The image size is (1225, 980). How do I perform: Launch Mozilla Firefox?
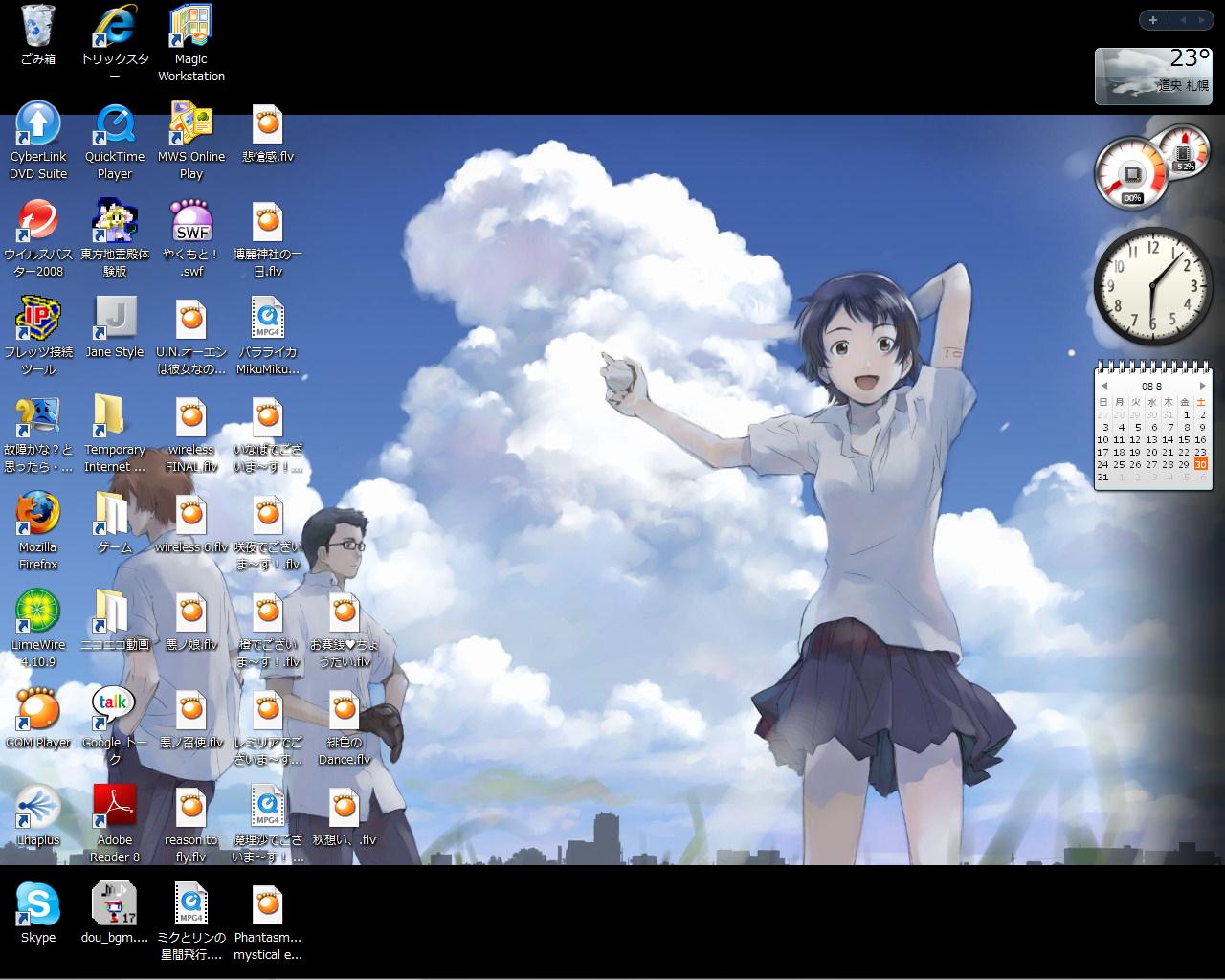click(38, 531)
